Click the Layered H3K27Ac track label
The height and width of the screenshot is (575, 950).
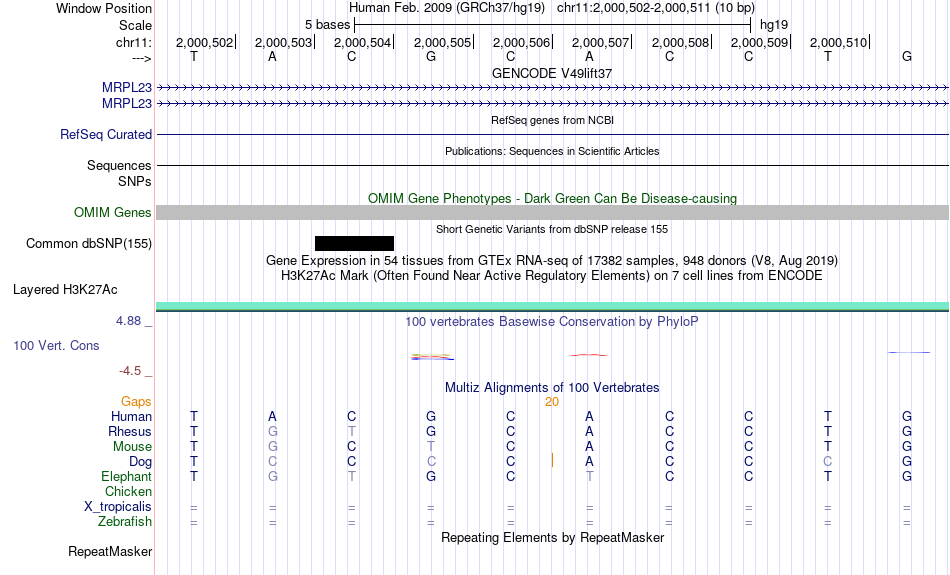[x=65, y=290]
